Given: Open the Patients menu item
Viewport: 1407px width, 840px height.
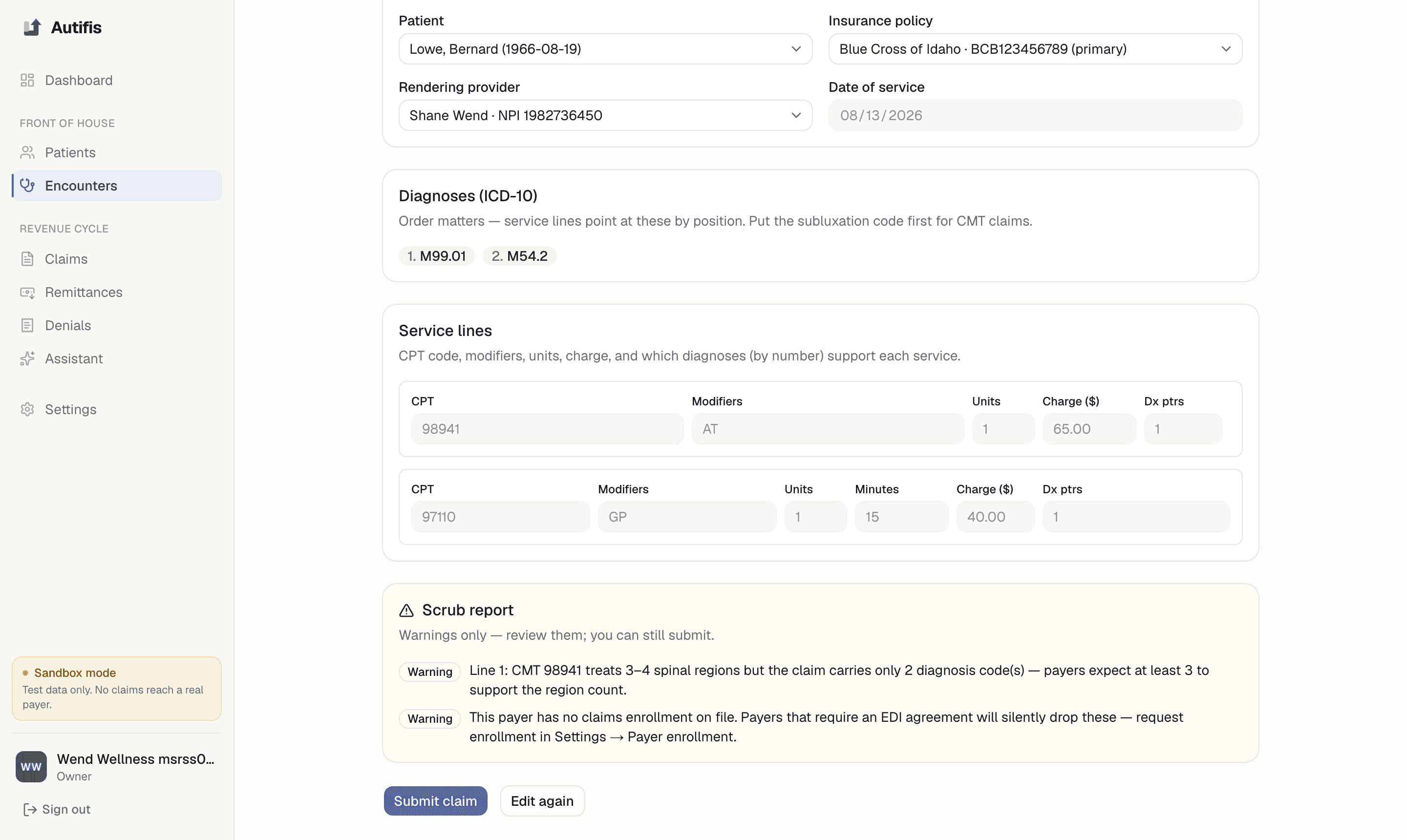Looking at the screenshot, I should coord(117,152).
